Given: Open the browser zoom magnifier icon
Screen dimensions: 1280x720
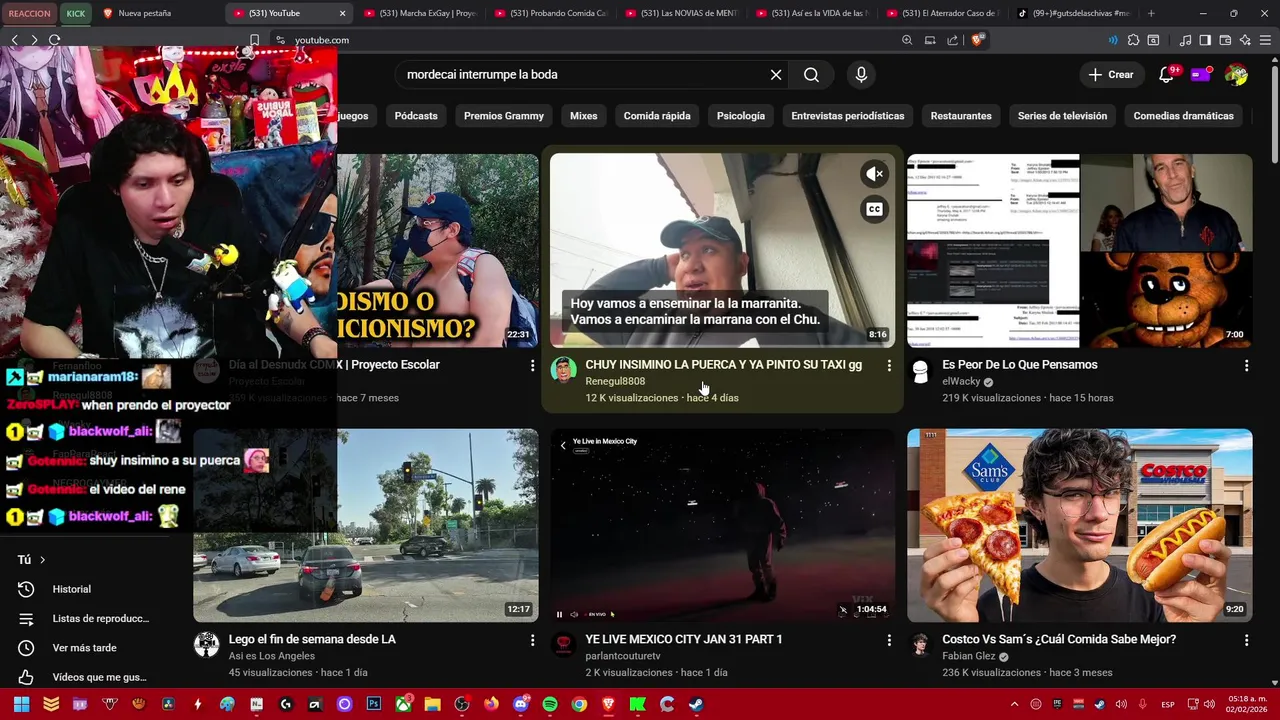Looking at the screenshot, I should coord(907,40).
